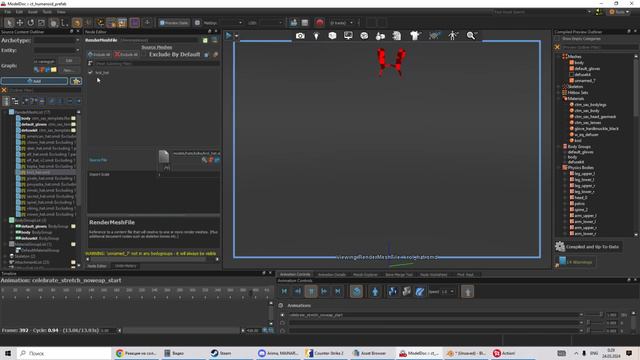
Task: Collapse the Meshes group in preview outliner
Action: pyautogui.click(x=559, y=57)
